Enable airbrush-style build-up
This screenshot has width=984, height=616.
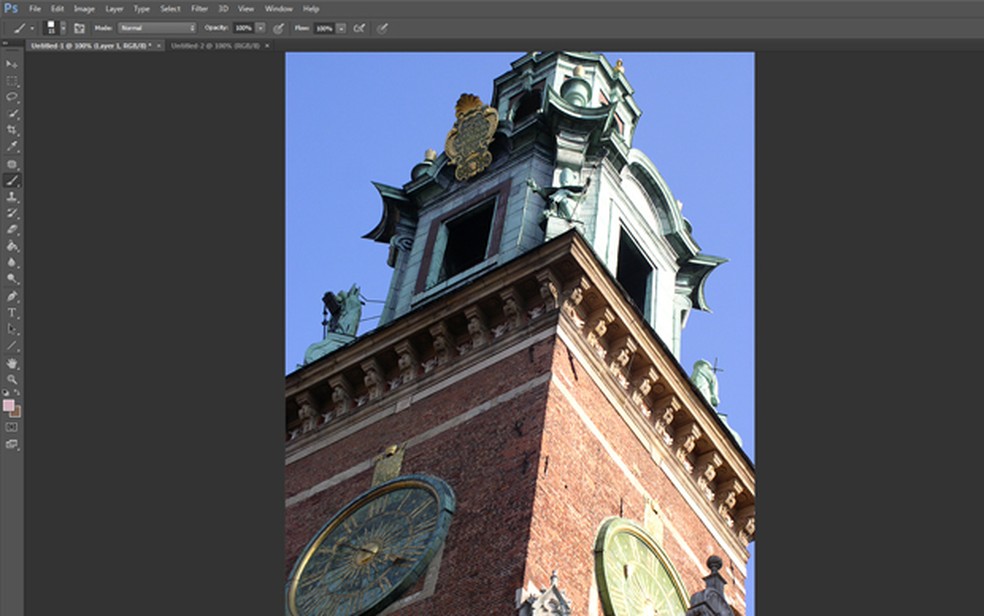click(x=359, y=28)
